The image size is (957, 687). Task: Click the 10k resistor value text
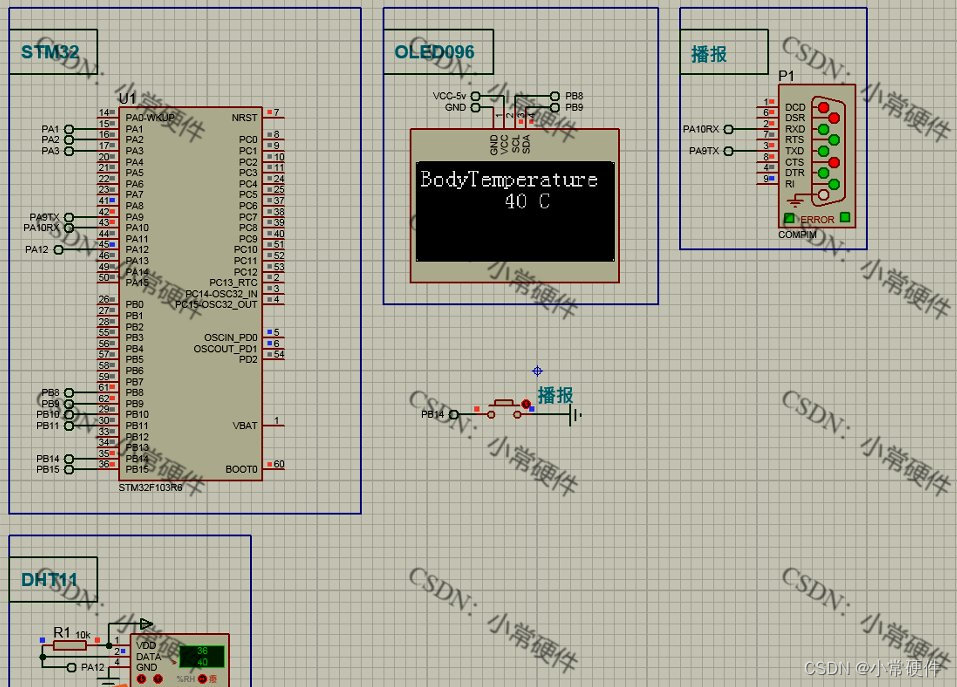coord(83,635)
